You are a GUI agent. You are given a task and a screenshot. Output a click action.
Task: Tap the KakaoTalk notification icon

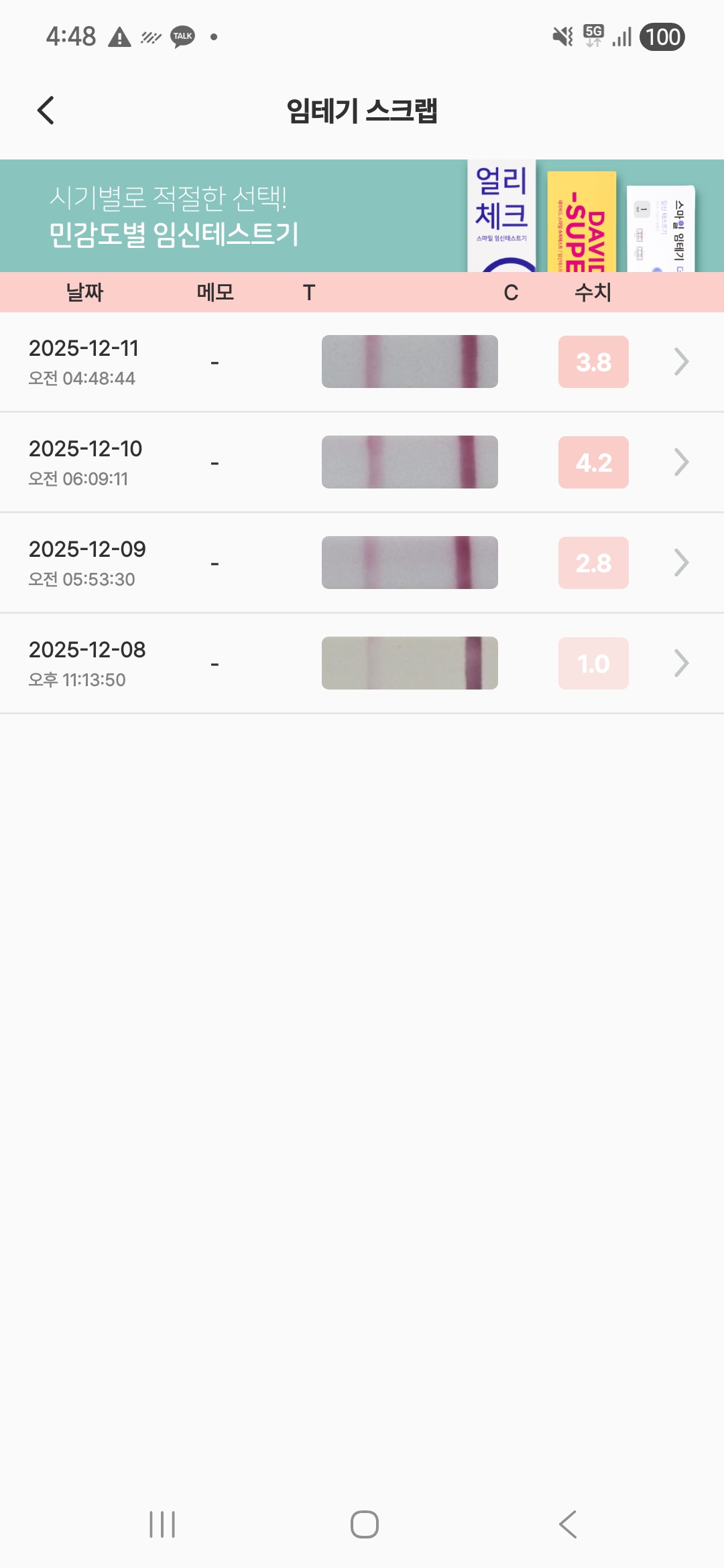(182, 37)
